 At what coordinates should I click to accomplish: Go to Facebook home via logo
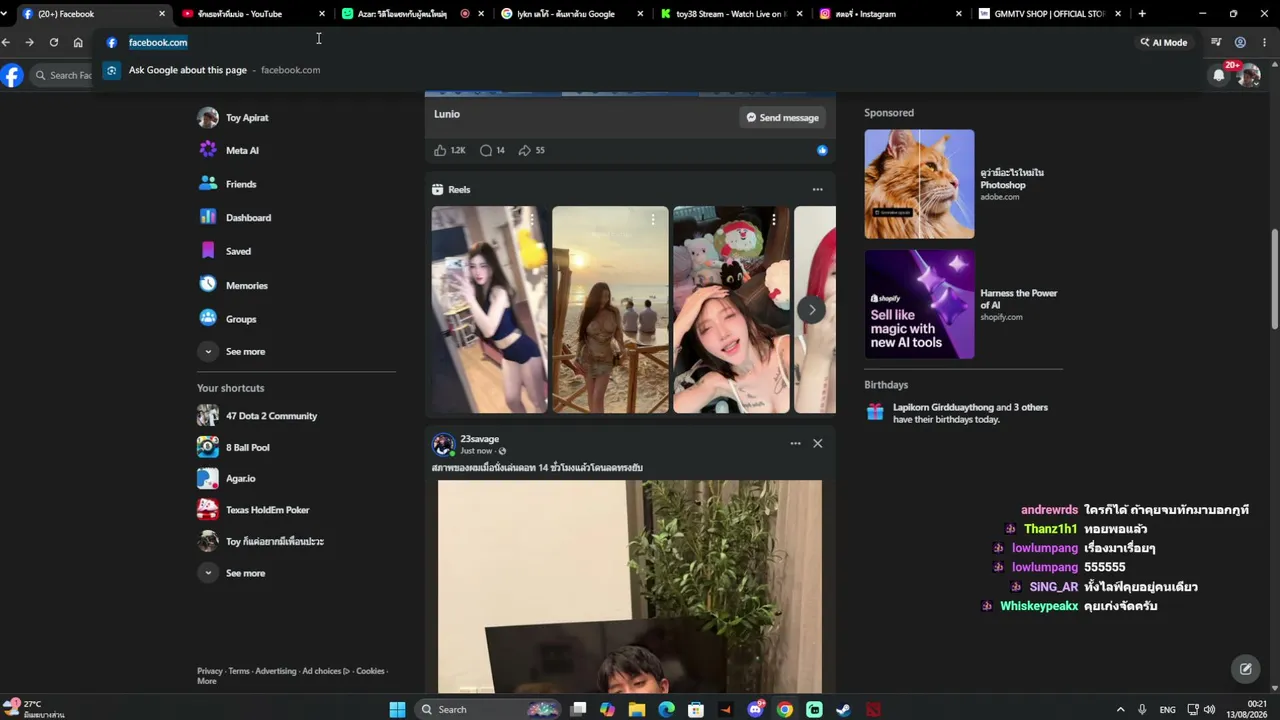pos(12,75)
